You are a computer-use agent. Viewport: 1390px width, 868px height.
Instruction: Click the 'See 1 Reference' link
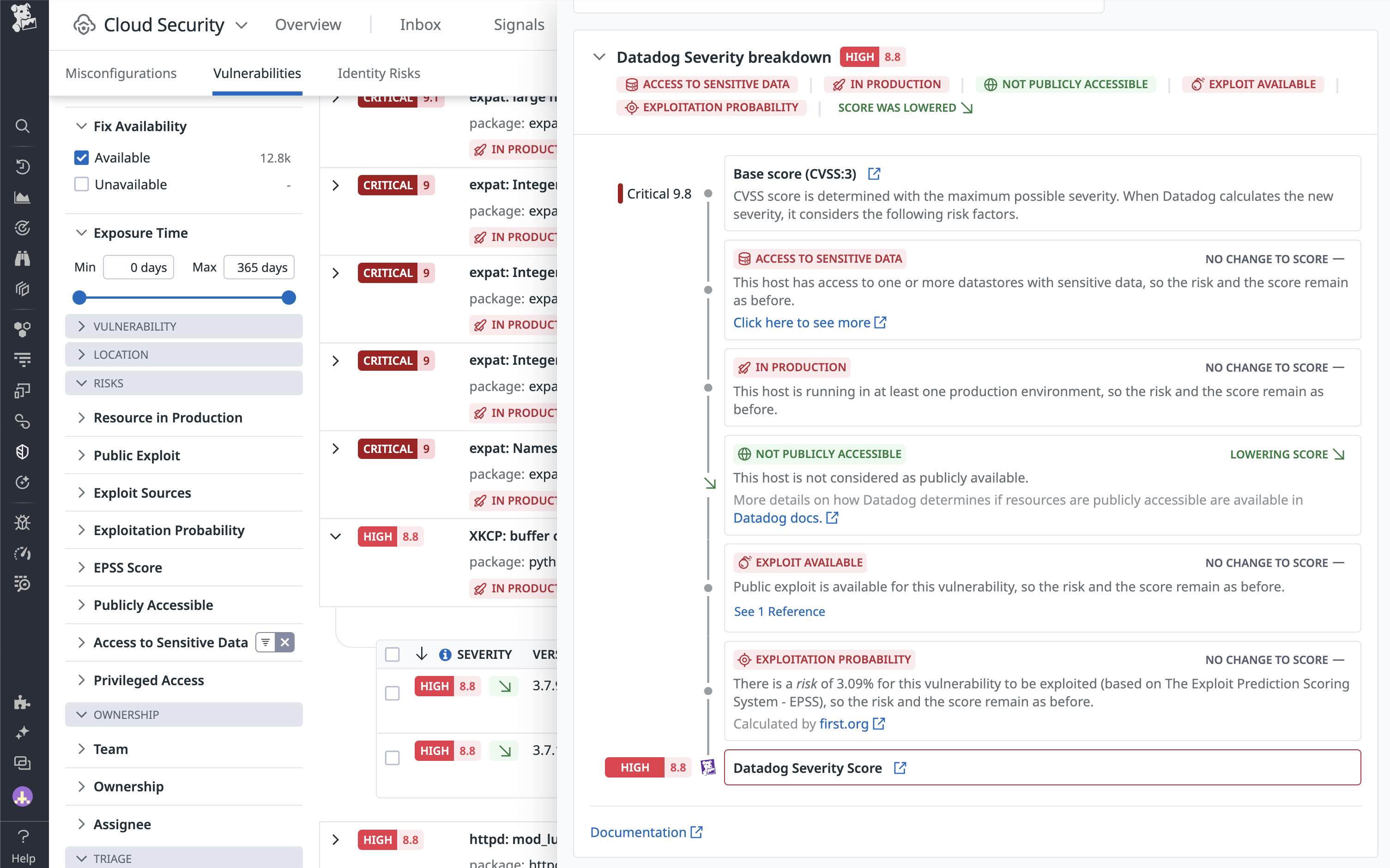click(x=779, y=611)
